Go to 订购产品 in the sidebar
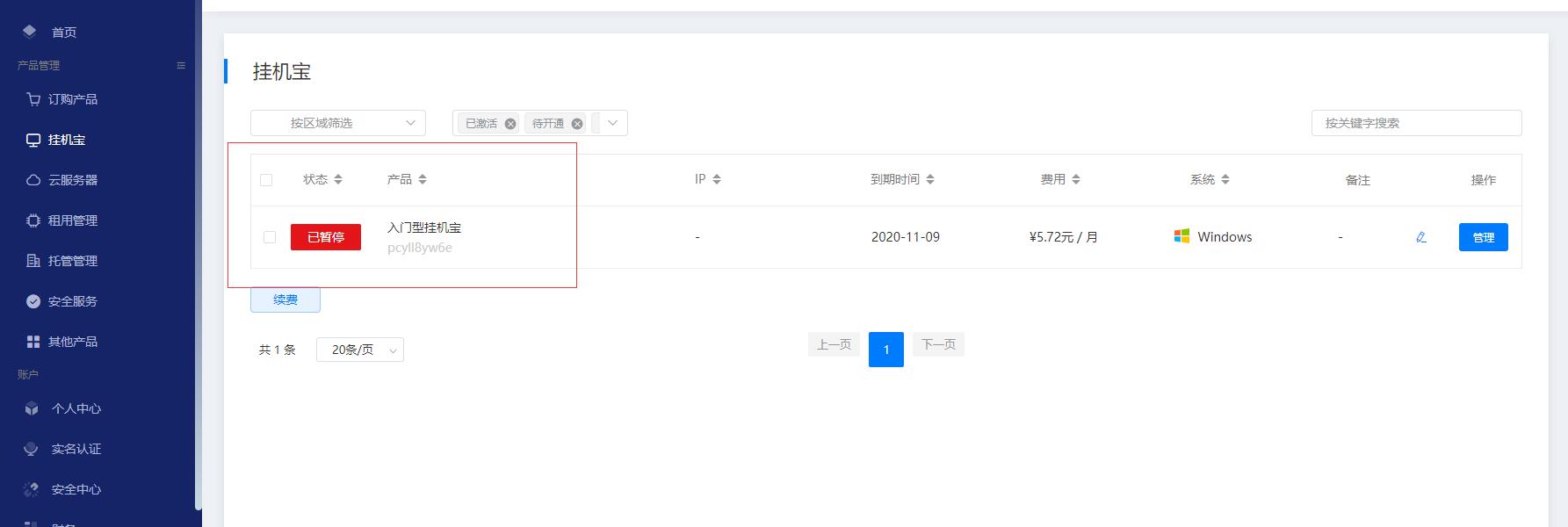This screenshot has width=1568, height=527. (73, 99)
